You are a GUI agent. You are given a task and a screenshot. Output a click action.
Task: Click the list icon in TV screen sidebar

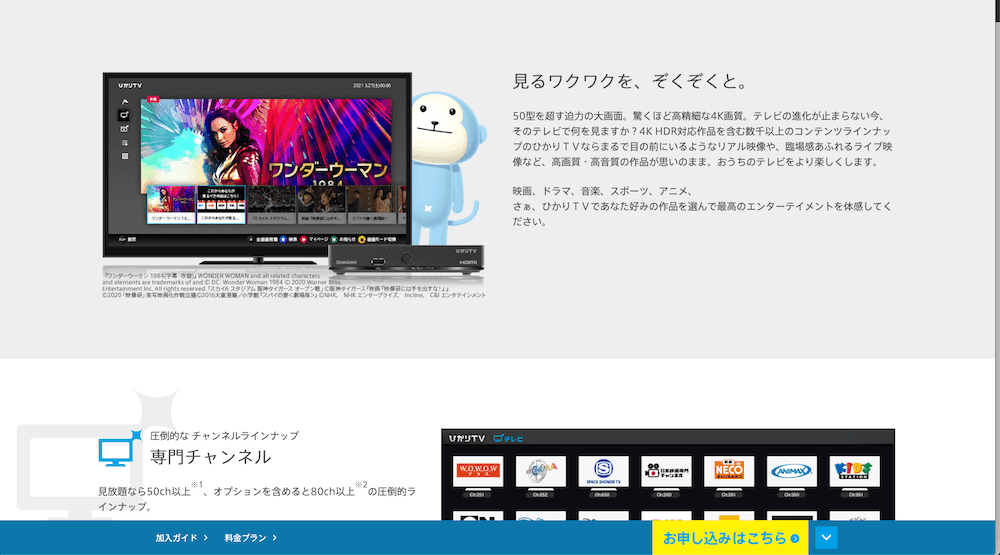(125, 143)
